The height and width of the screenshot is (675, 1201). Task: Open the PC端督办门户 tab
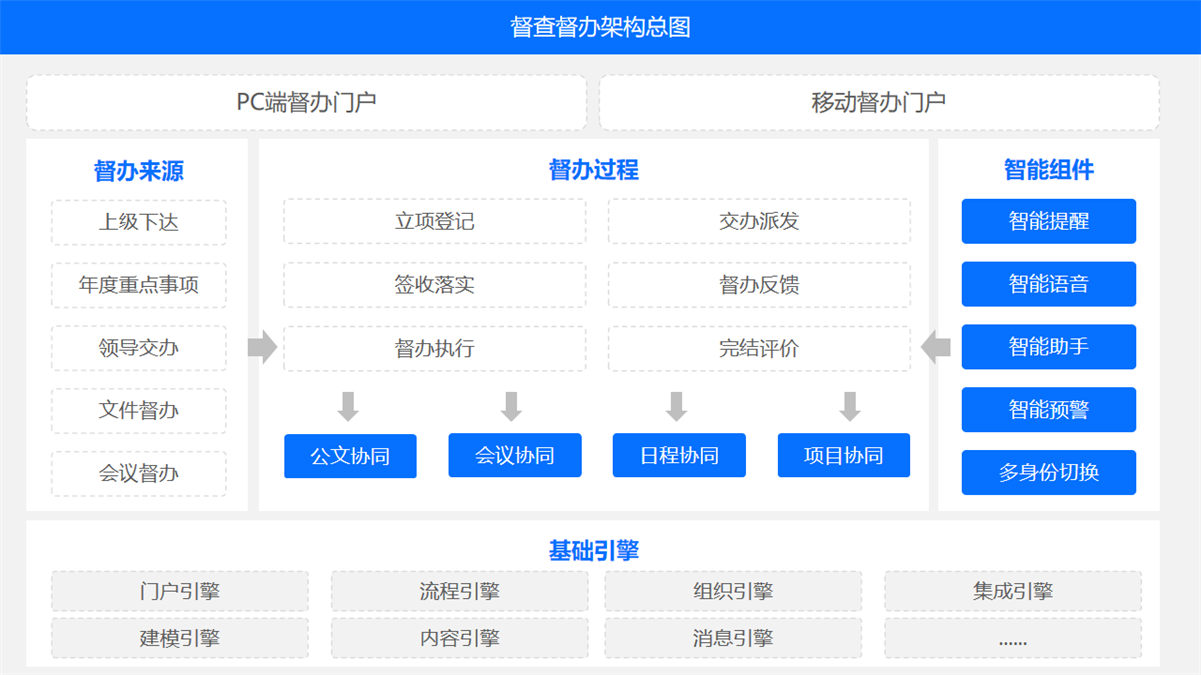tap(306, 102)
